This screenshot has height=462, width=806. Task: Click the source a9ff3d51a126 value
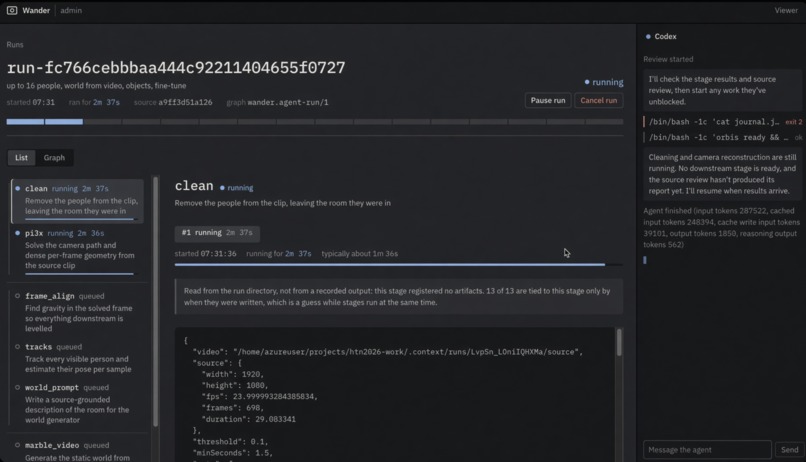[x=185, y=102]
